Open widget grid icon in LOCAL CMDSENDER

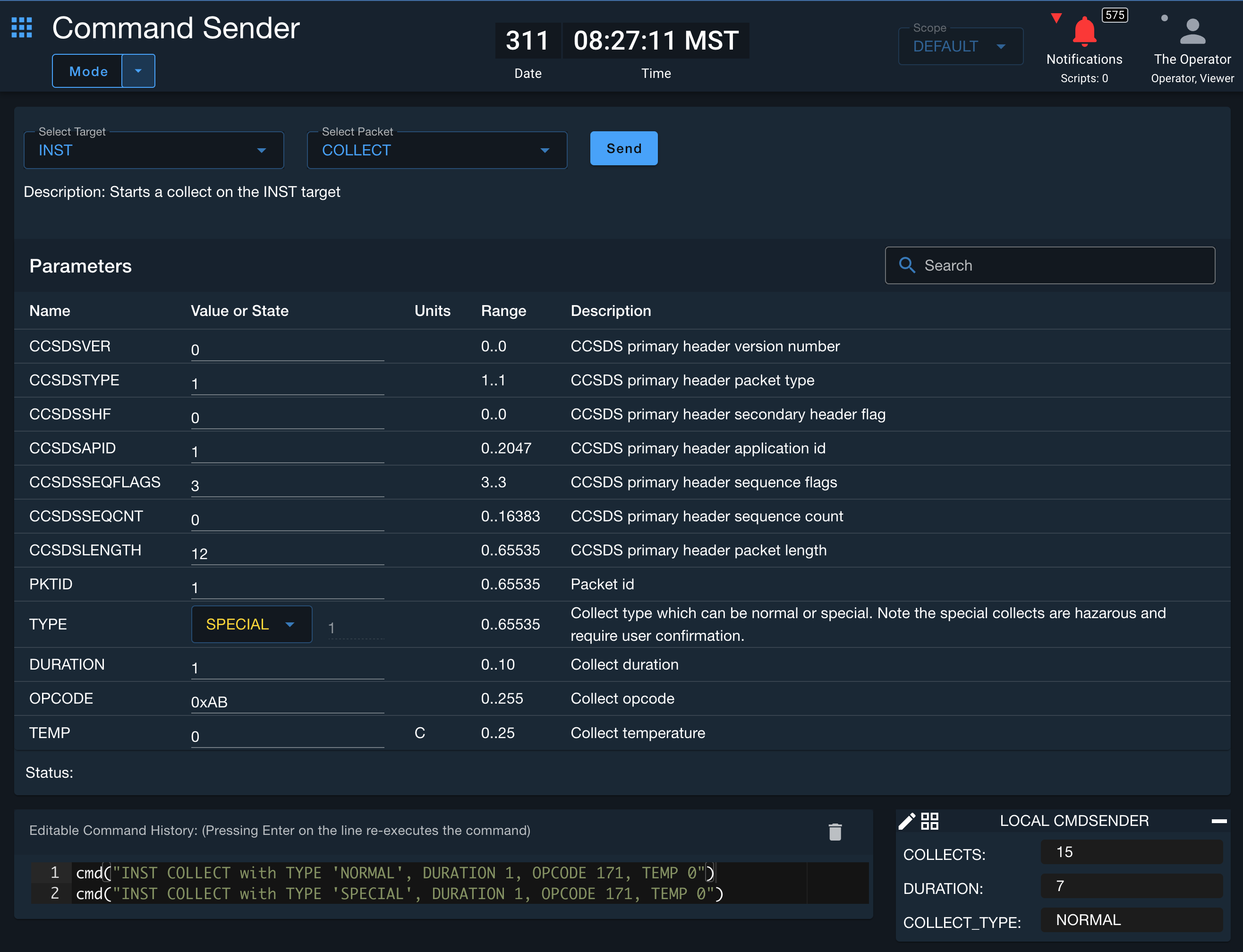[x=929, y=821]
